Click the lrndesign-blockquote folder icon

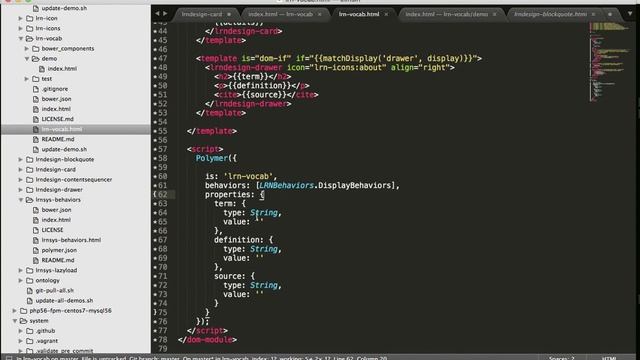coord(29,159)
